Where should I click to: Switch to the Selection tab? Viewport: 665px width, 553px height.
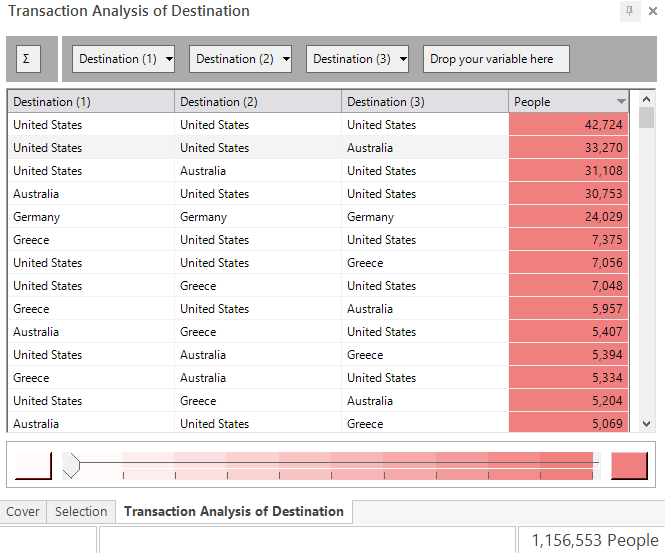pos(81,511)
